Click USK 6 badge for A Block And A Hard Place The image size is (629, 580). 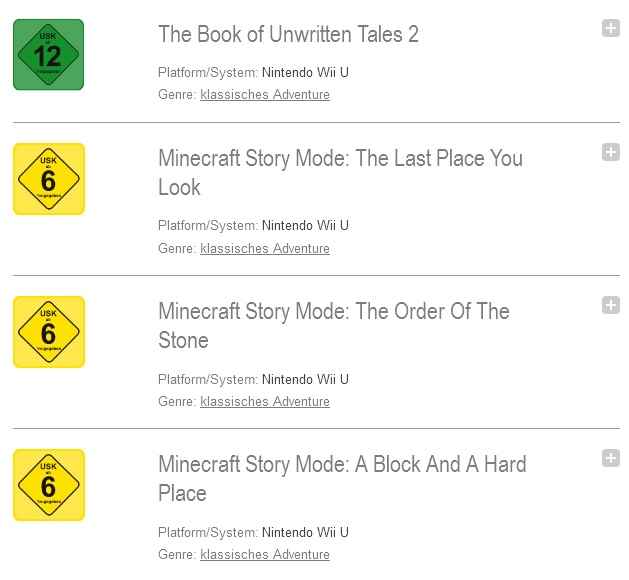(x=49, y=485)
